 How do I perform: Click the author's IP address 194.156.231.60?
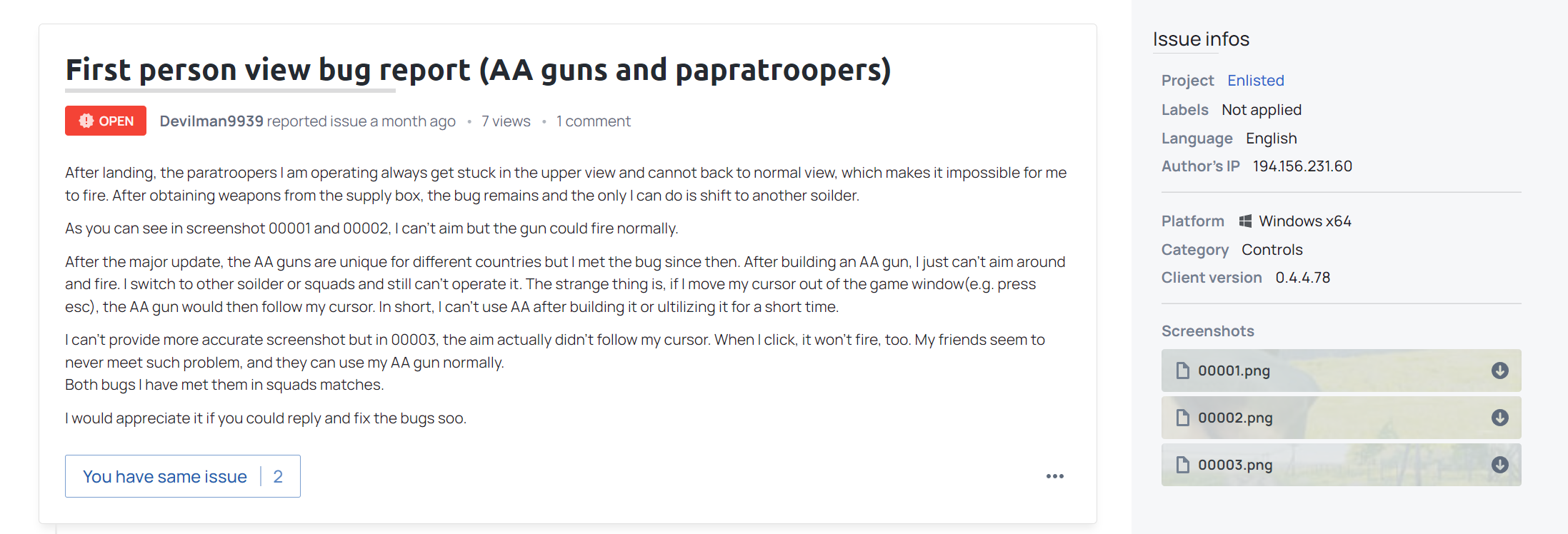point(1302,166)
